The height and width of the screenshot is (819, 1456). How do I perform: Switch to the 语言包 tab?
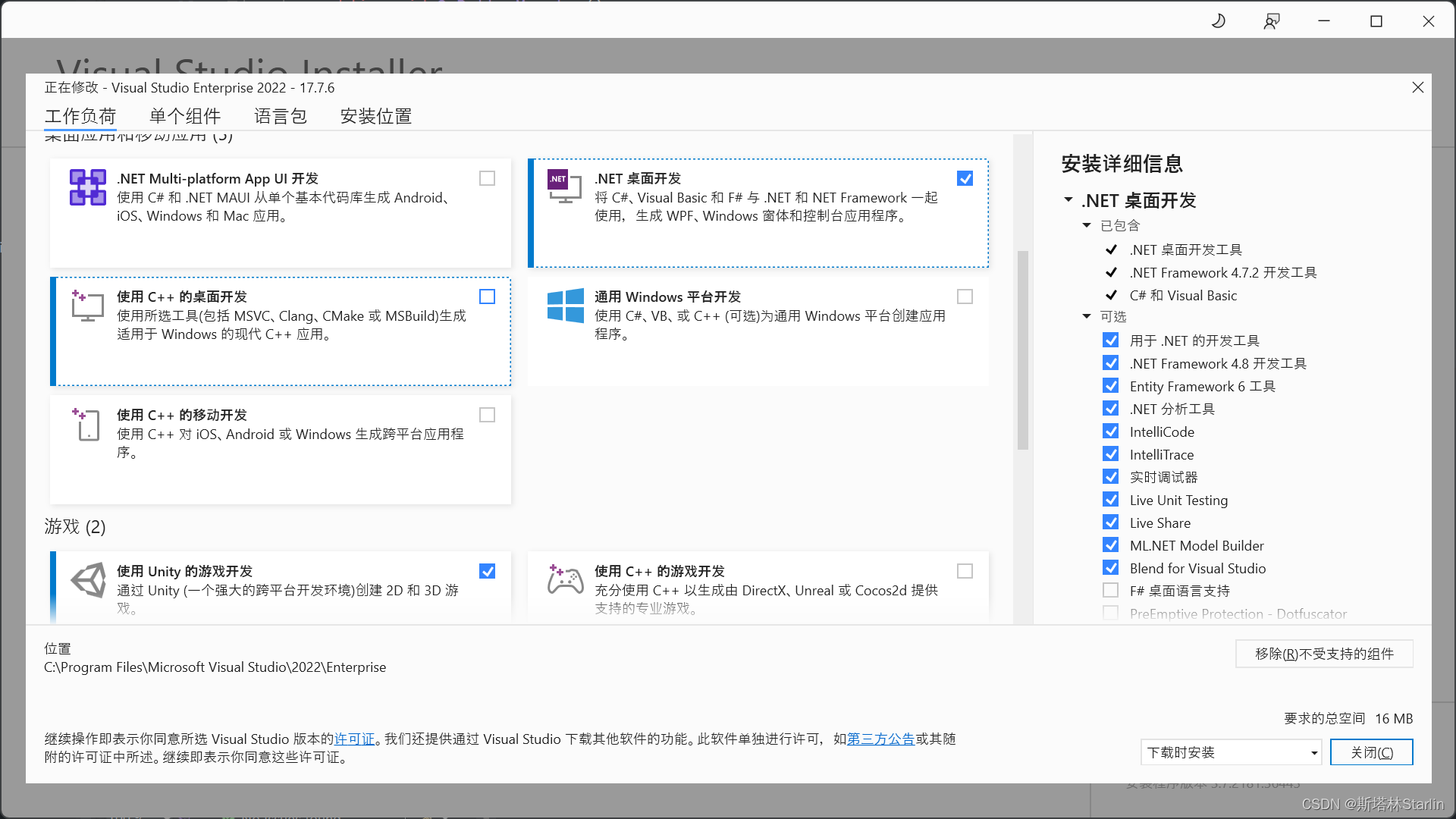pyautogui.click(x=281, y=116)
